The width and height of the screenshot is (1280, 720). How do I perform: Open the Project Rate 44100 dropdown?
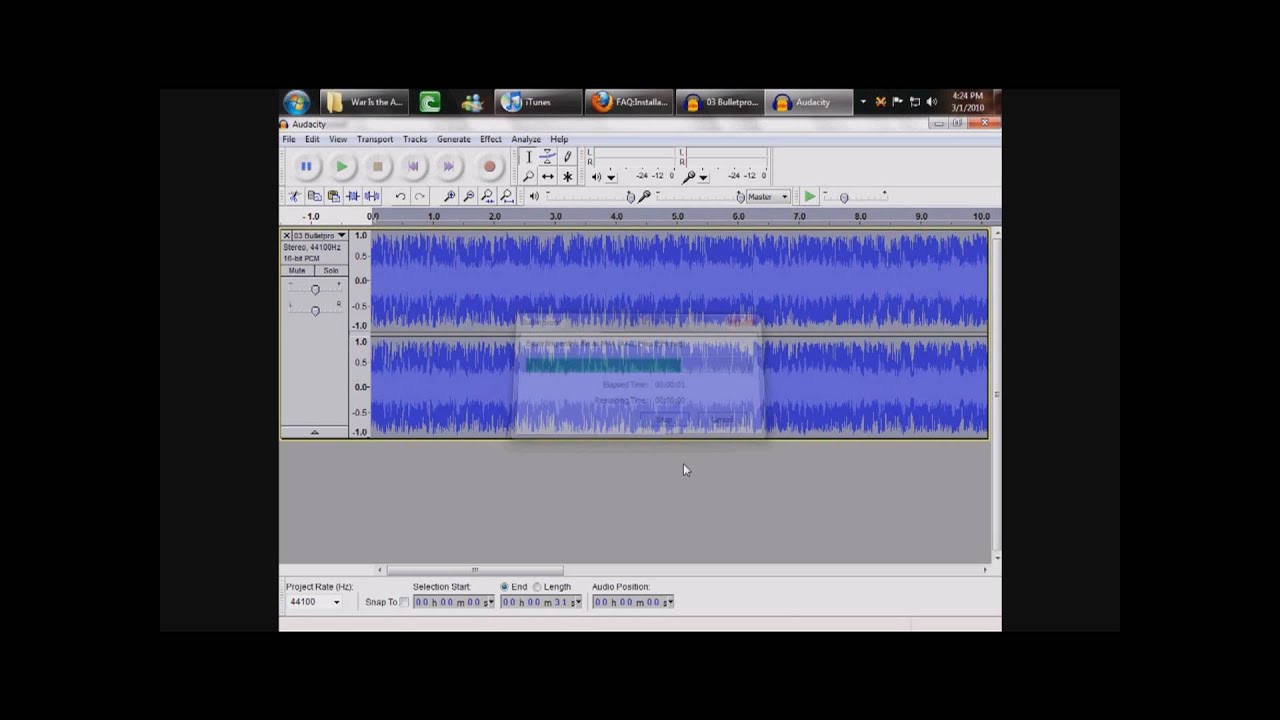click(336, 602)
